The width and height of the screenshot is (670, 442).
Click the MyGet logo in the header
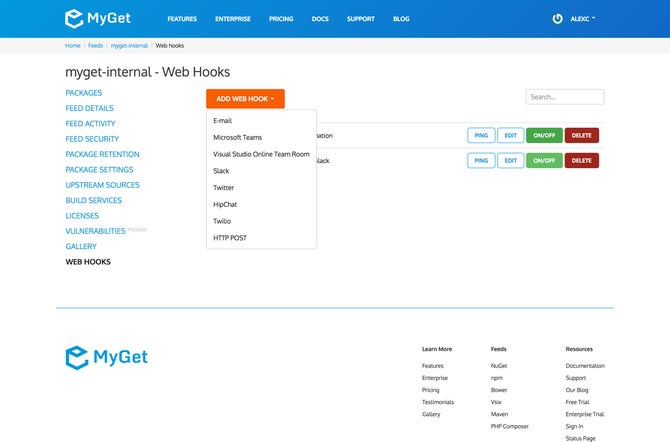point(98,18)
